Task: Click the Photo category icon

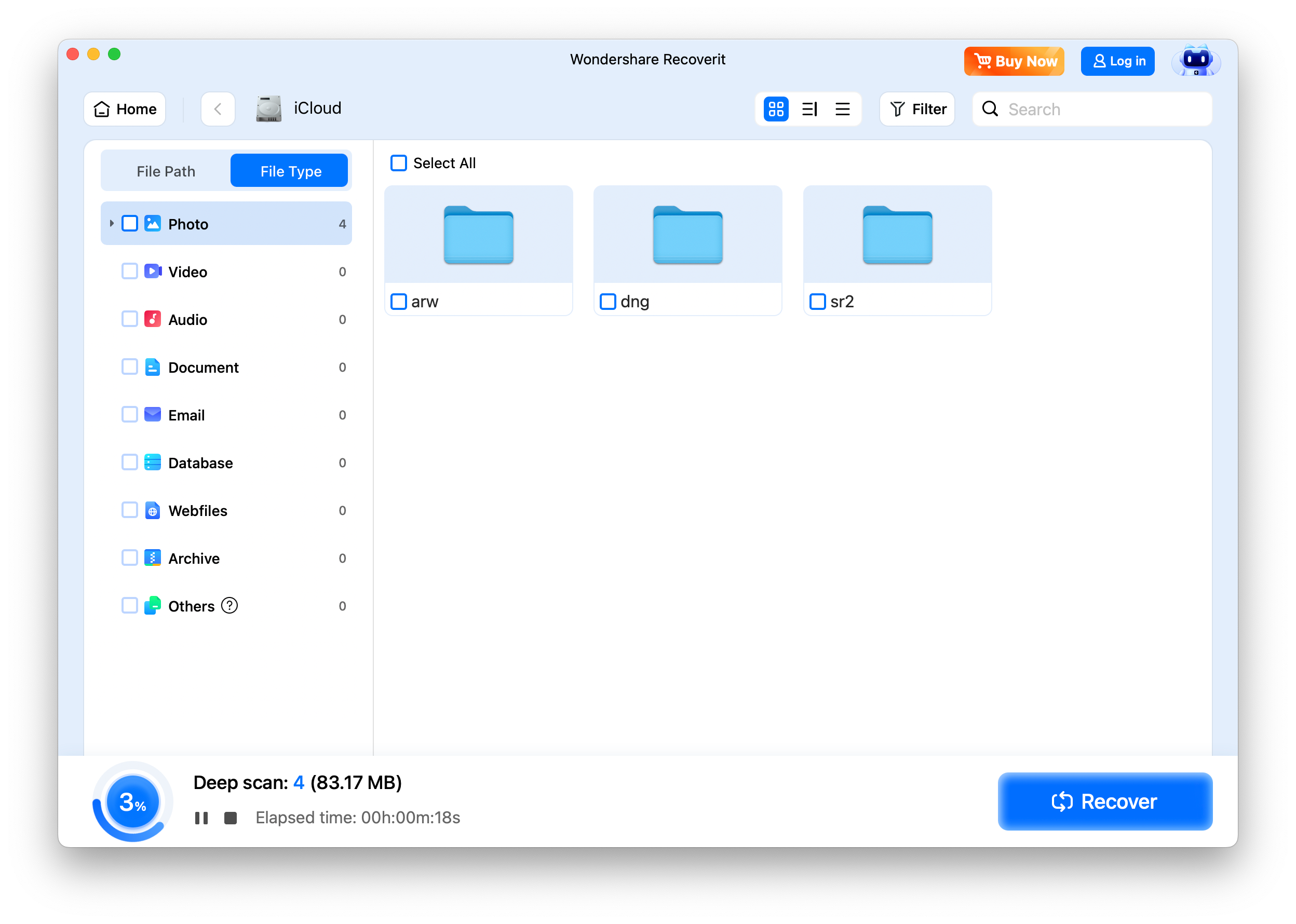Action: coord(153,224)
